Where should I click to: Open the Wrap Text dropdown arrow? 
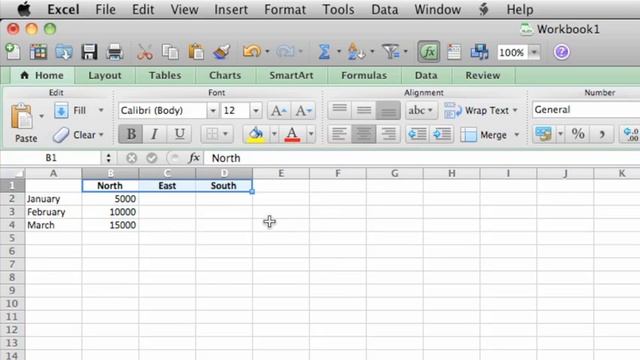point(515,110)
